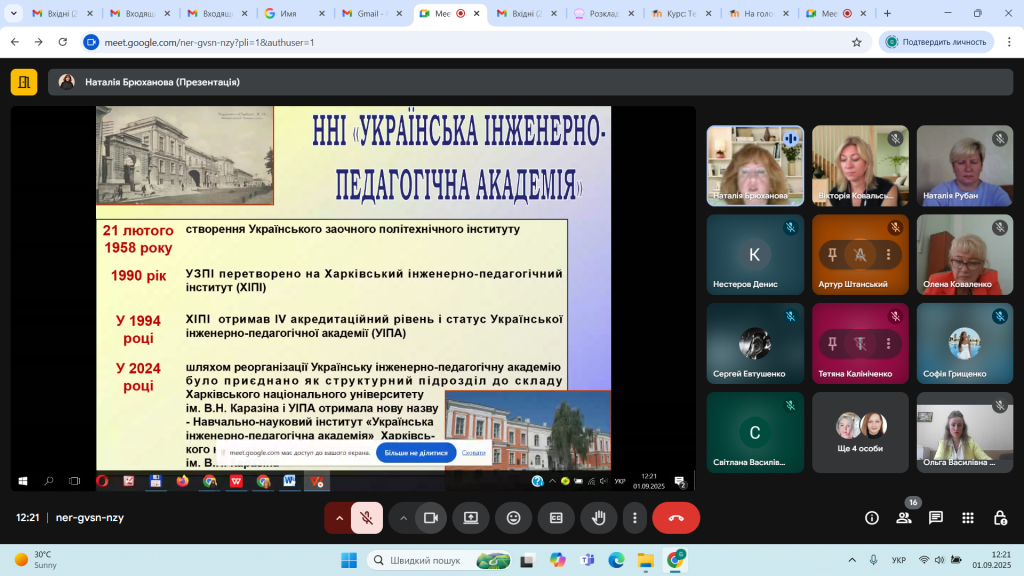The image size is (1024, 576).
Task: Open the tab search dropdown
Action: point(13,13)
